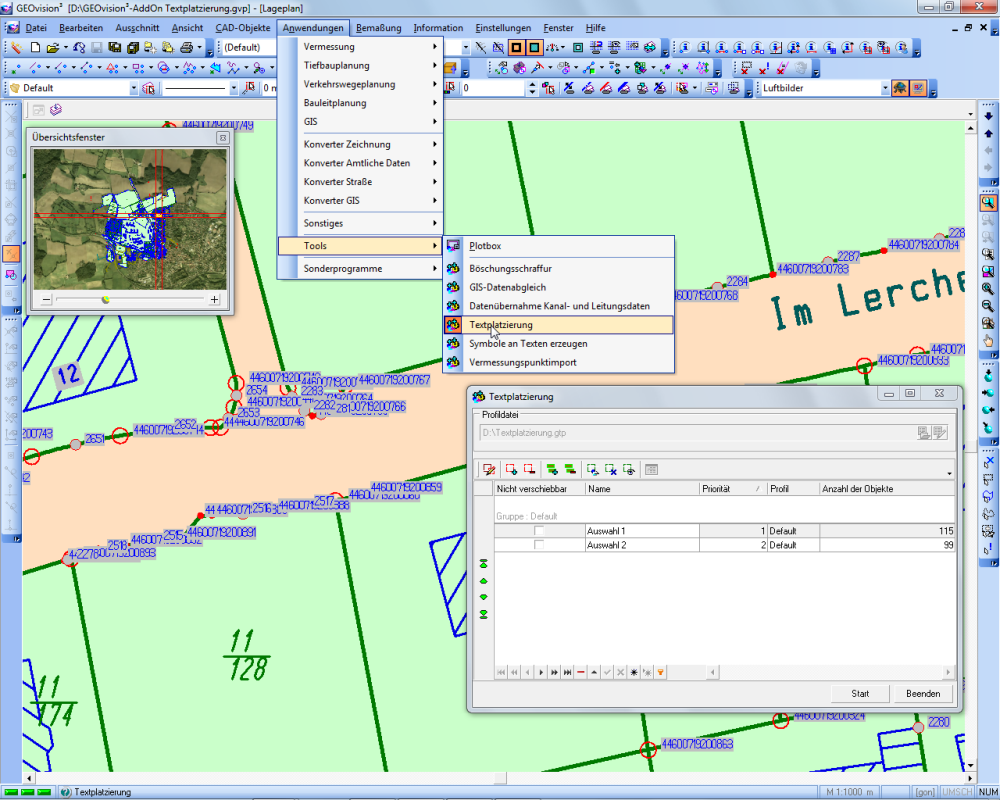Toggle the teal square snap button in toolbar

pyautogui.click(x=534, y=47)
